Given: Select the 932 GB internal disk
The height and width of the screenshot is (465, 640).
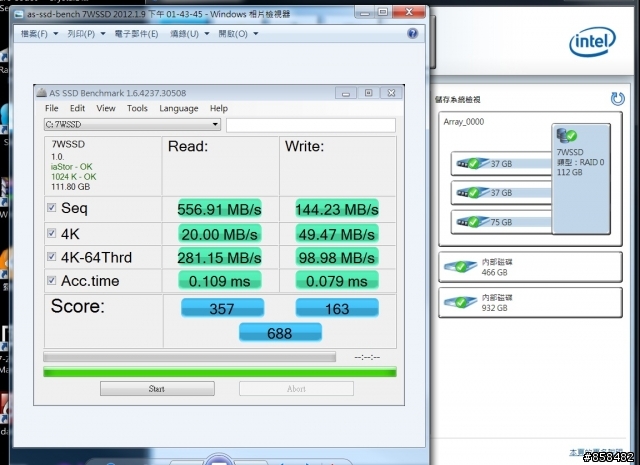Looking at the screenshot, I should [x=530, y=303].
